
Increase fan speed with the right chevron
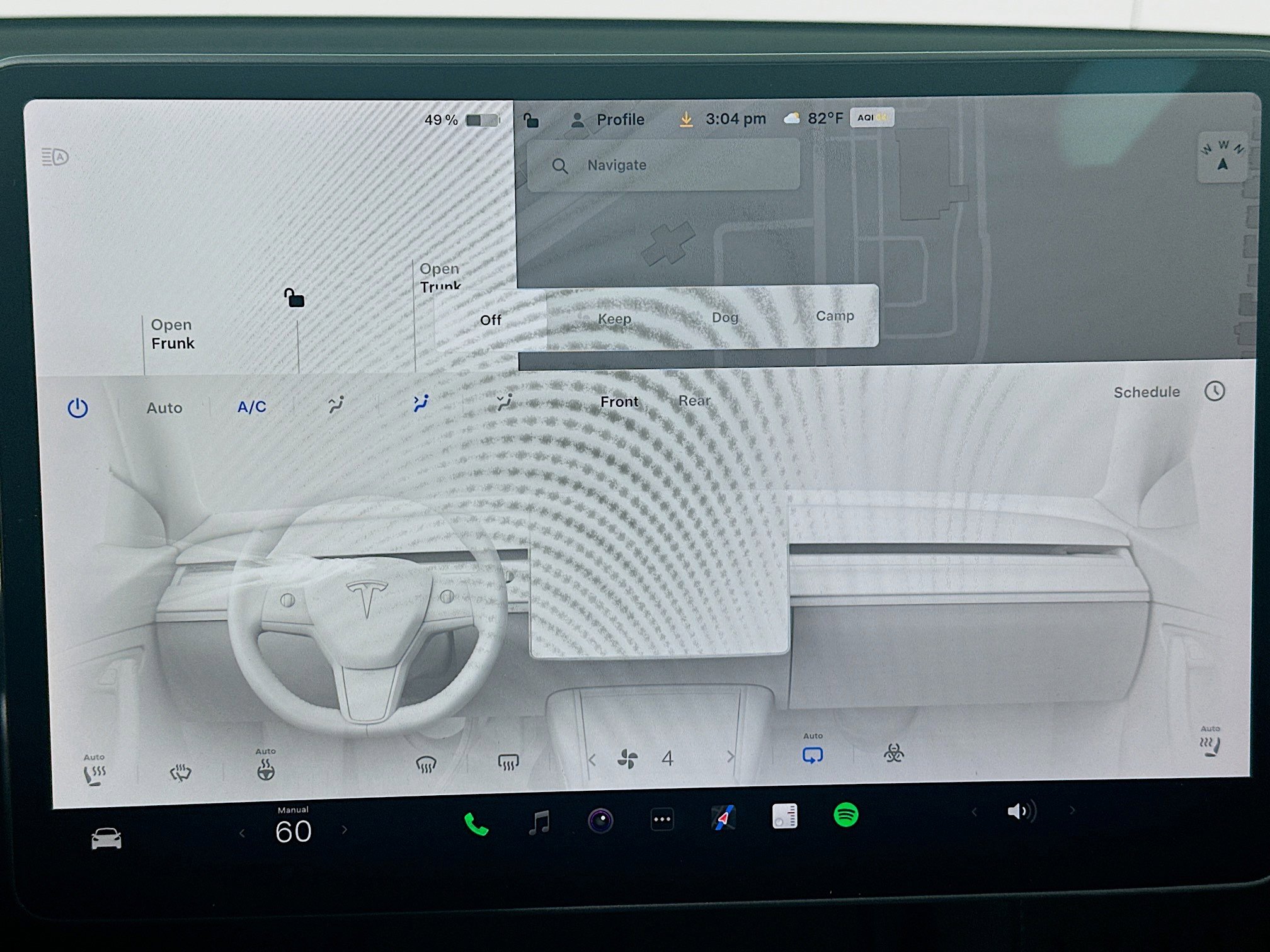(x=731, y=757)
